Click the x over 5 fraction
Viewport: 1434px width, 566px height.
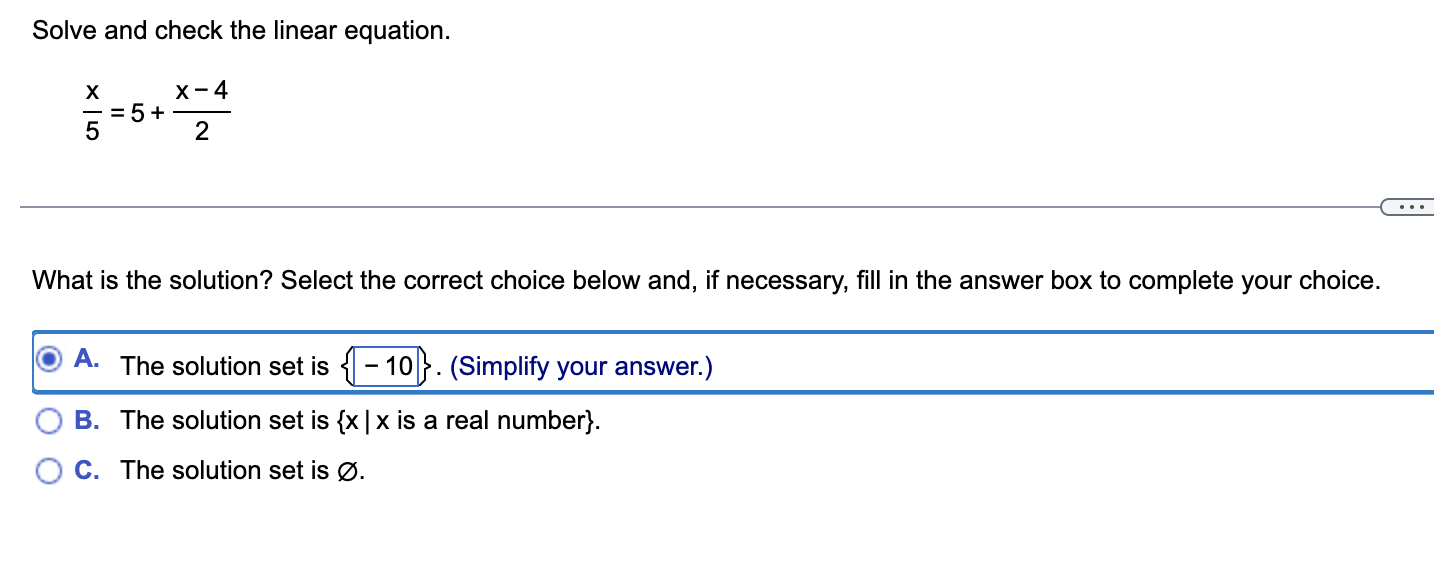[91, 112]
